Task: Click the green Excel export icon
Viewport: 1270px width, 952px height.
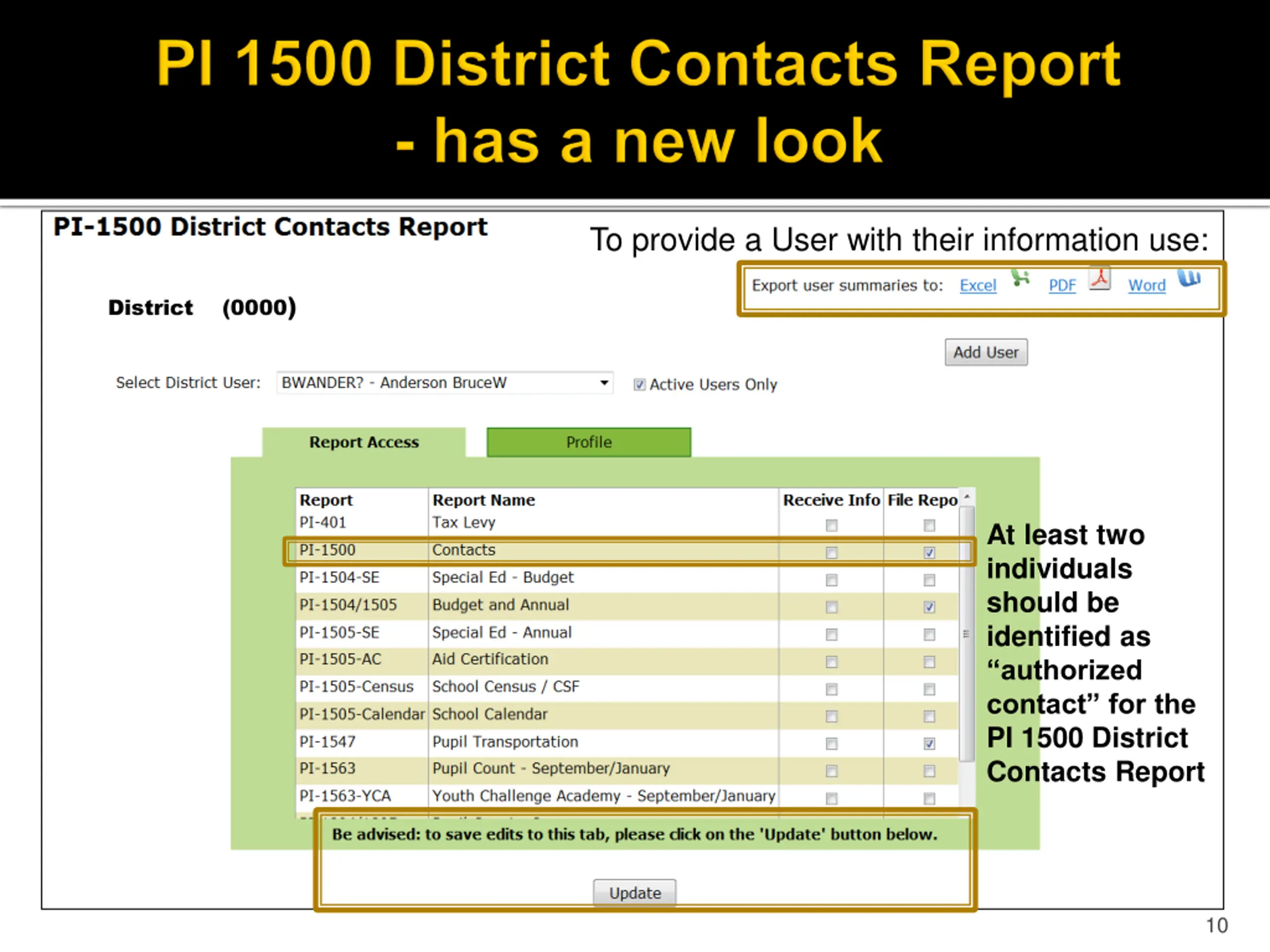Action: 1020,279
